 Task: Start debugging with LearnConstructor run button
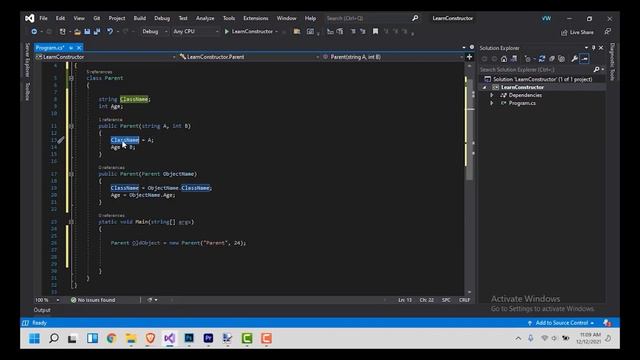coord(248,31)
